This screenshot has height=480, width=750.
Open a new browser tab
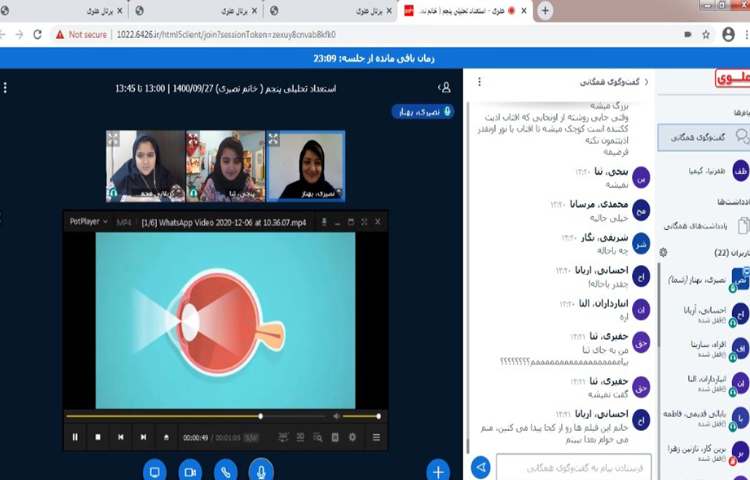pyautogui.click(x=545, y=11)
